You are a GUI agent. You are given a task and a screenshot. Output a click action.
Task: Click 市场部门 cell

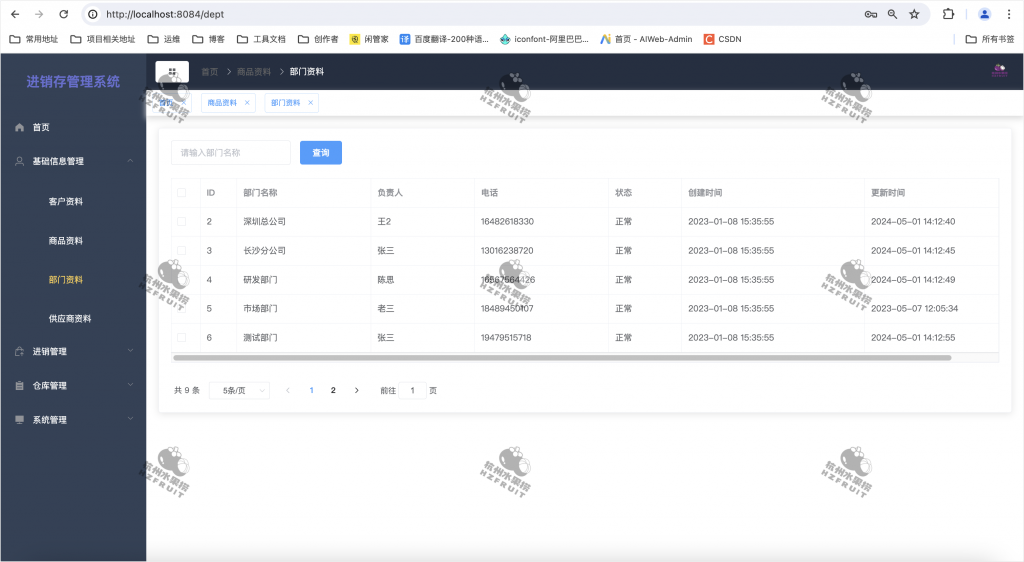coord(260,308)
